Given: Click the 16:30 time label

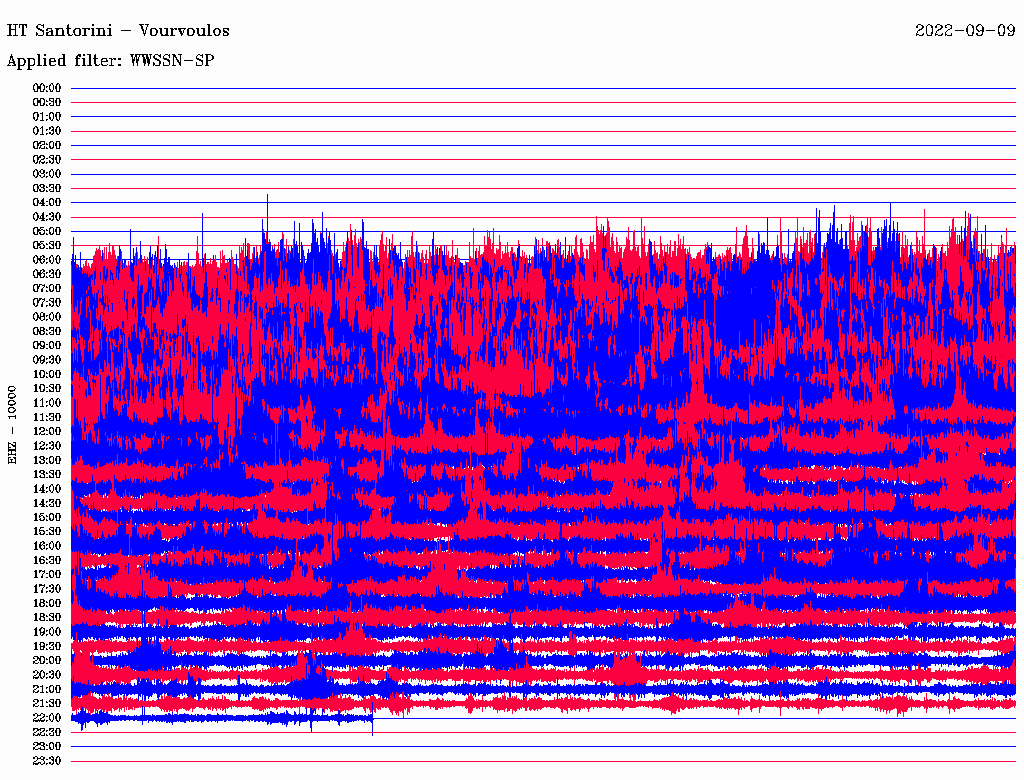Looking at the screenshot, I should [x=47, y=560].
